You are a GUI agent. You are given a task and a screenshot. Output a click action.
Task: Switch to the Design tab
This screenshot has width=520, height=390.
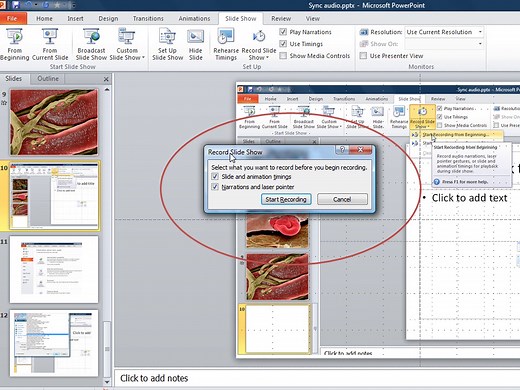tap(108, 19)
